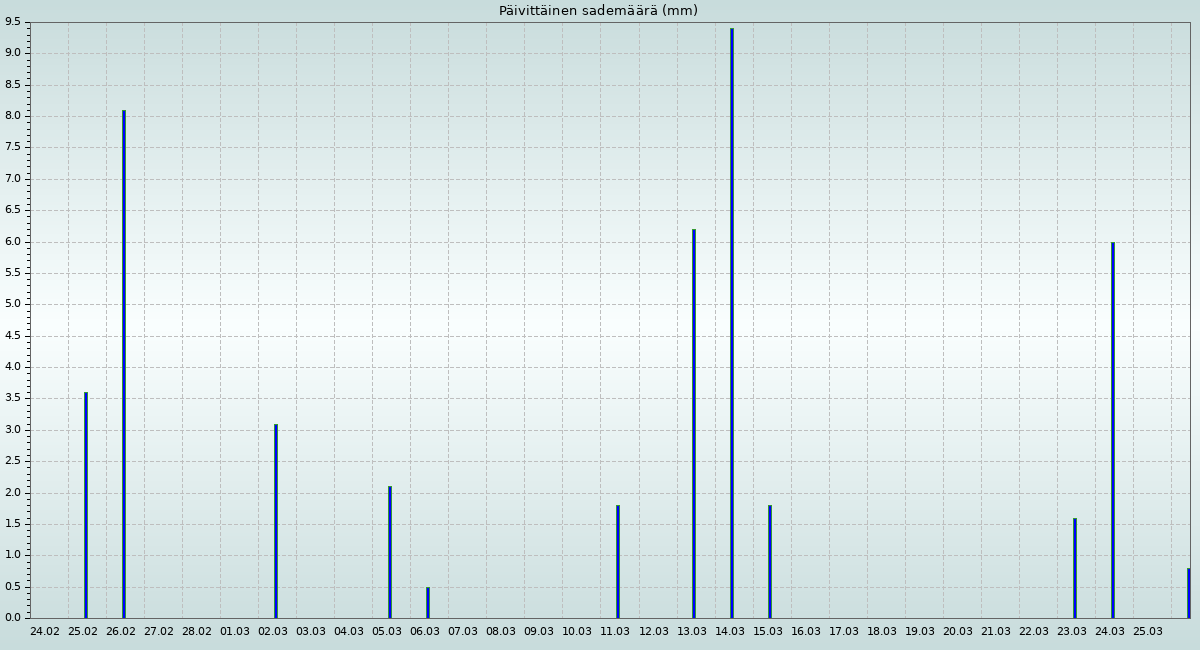
Task: Select the 20.03 x-axis date label
Action: point(957,631)
